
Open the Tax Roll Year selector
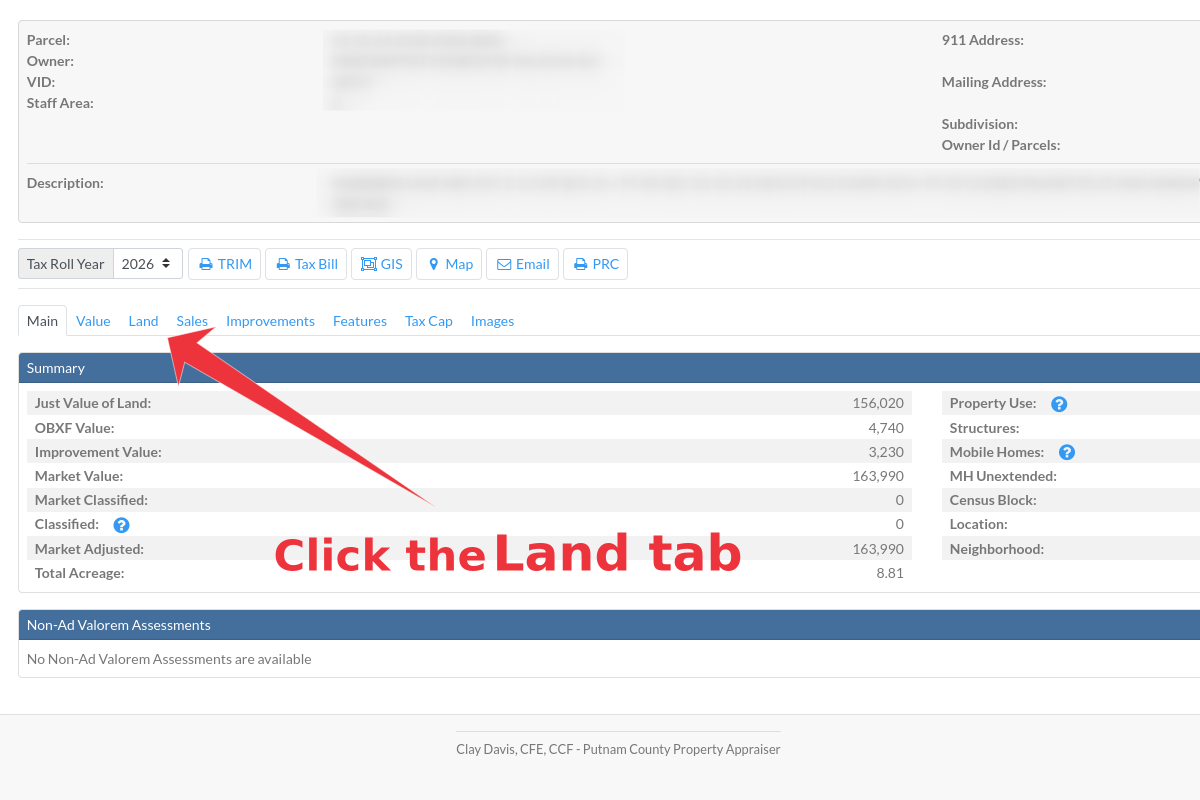(x=146, y=263)
